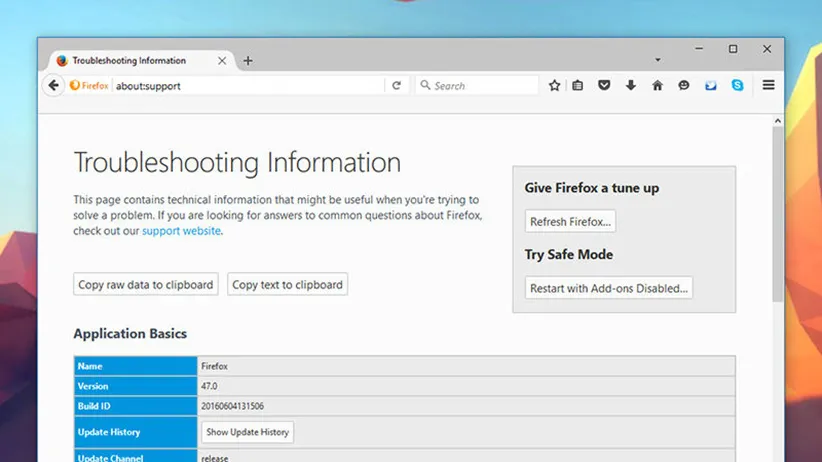Expand the list all tabs dropdown arrow

click(x=658, y=60)
